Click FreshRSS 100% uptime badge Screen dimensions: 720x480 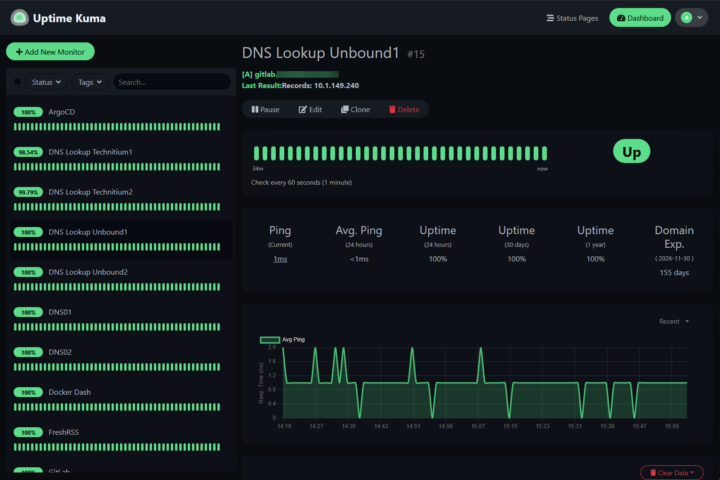[x=28, y=432]
